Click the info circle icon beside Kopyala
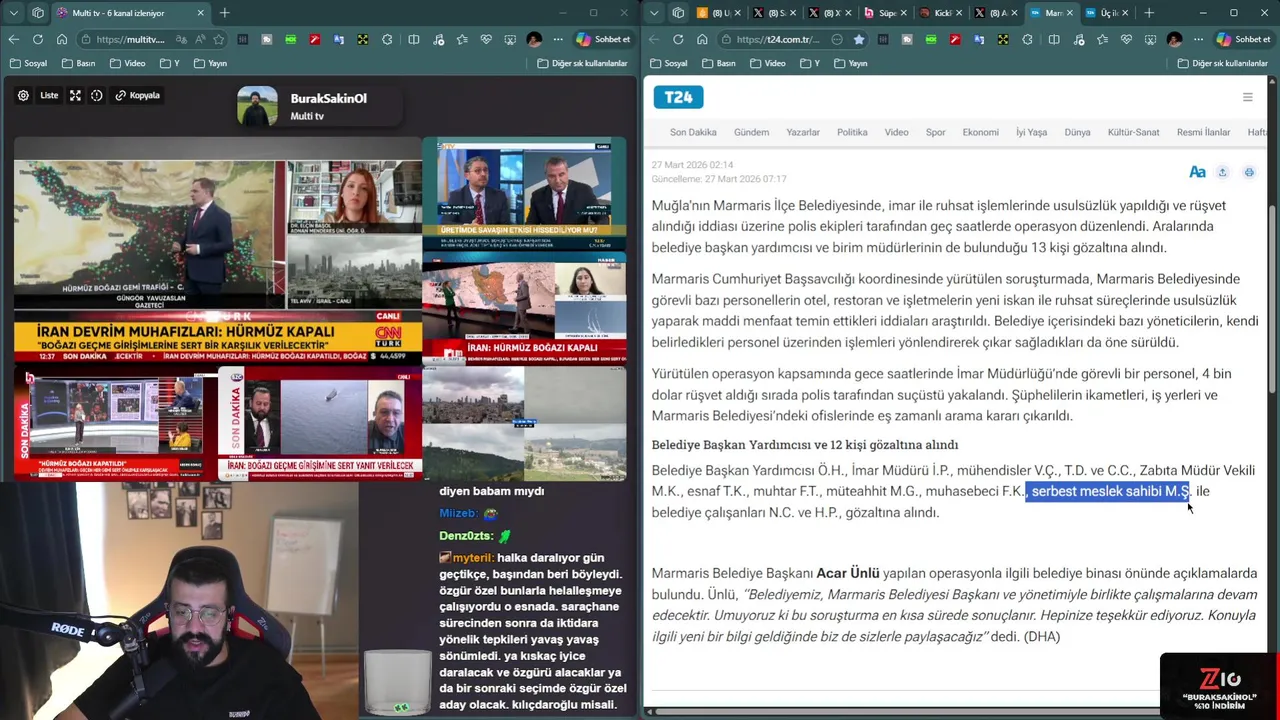The width and height of the screenshot is (1280, 720). (97, 95)
